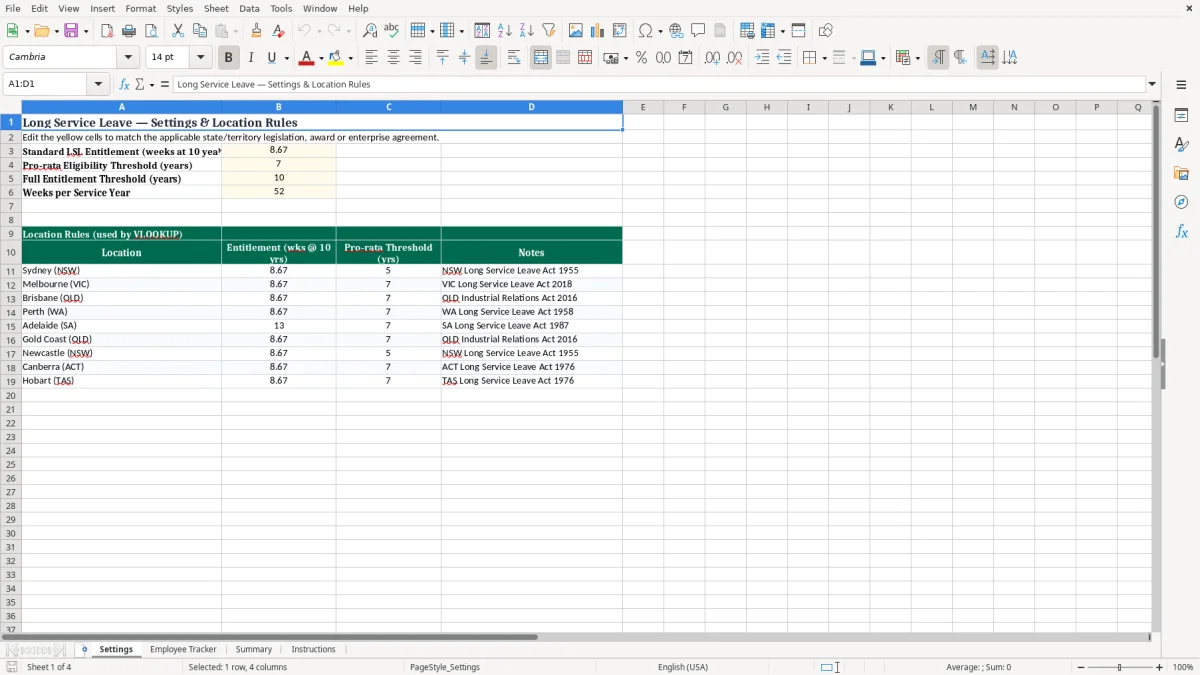Viewport: 1200px width, 675px height.
Task: Open the sidebar Gallery panel
Action: 1181,173
